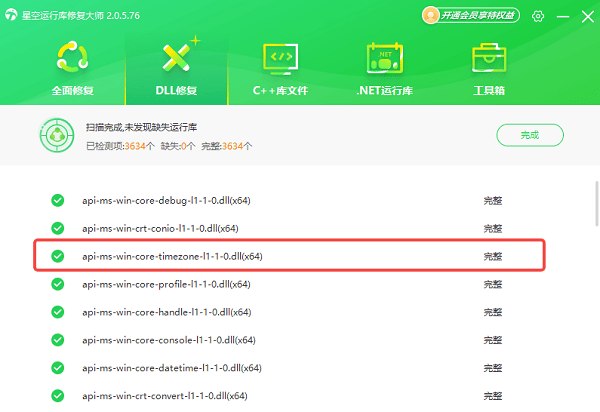Click green check for api-ms-win-crt-conio row
Image resolution: width=600 pixels, height=412 pixels.
tap(58, 228)
